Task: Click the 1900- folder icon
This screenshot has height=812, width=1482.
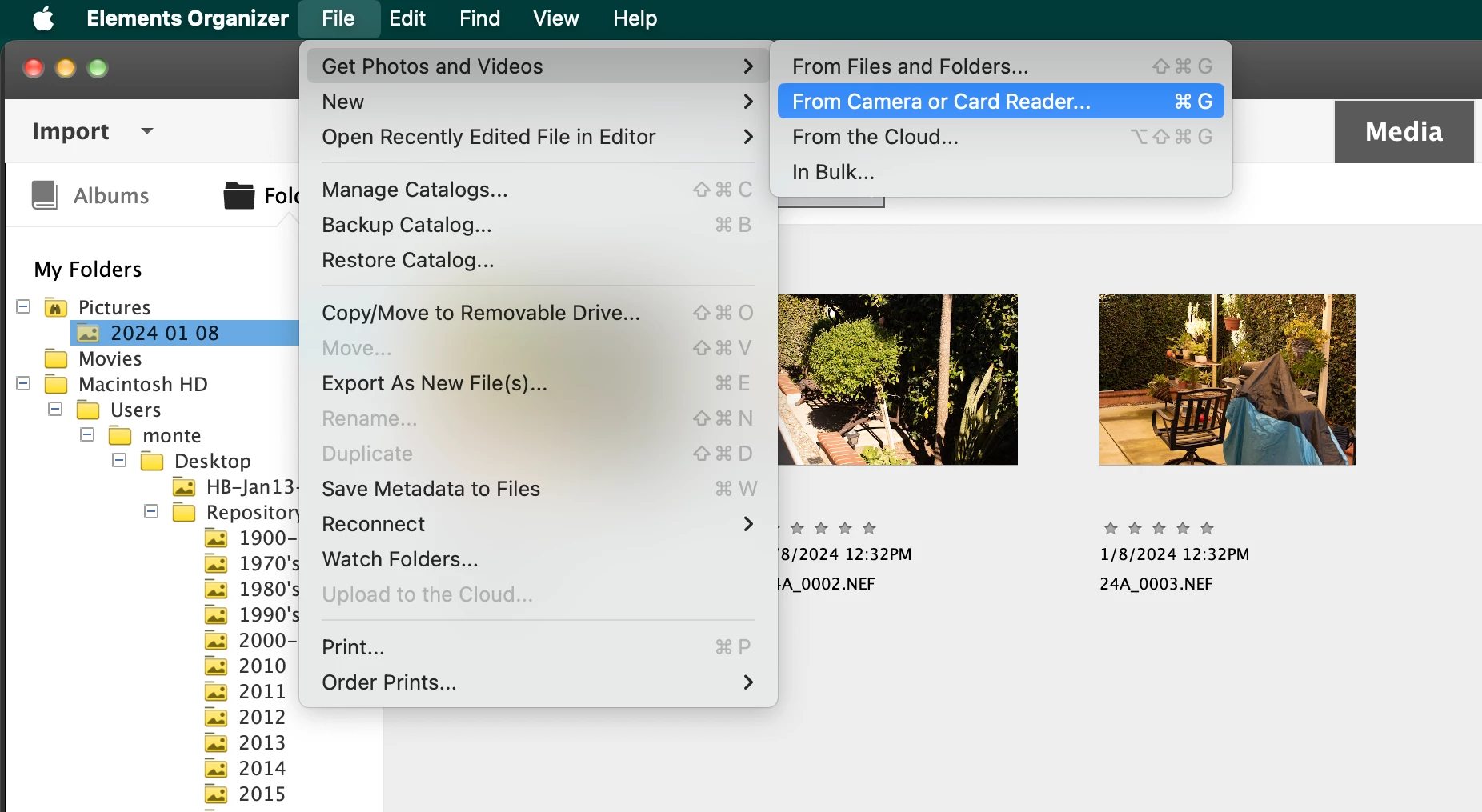Action: pos(216,538)
